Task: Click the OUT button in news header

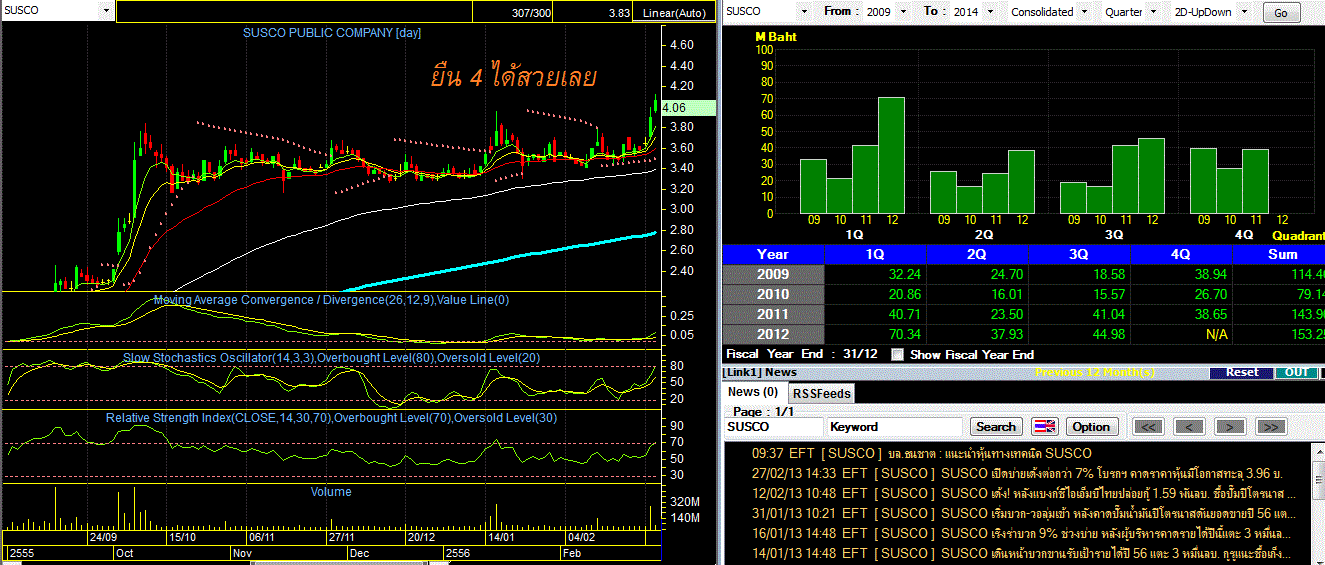Action: [x=1296, y=372]
